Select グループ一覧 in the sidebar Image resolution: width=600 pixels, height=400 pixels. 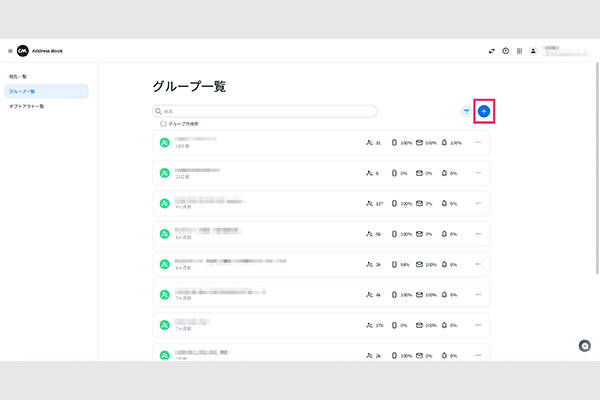(22, 91)
